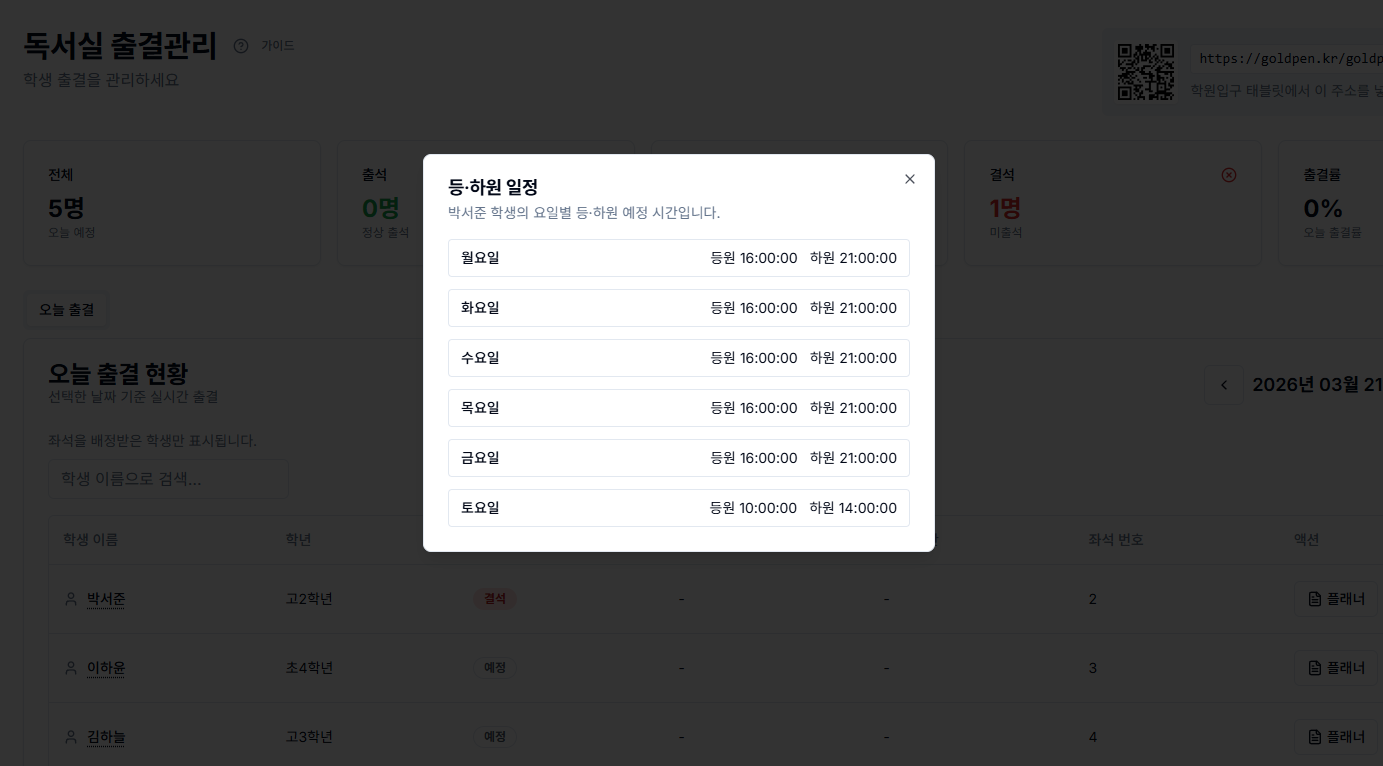The height and width of the screenshot is (766, 1383).
Task: Open student 박서준's name link
Action: point(106,599)
